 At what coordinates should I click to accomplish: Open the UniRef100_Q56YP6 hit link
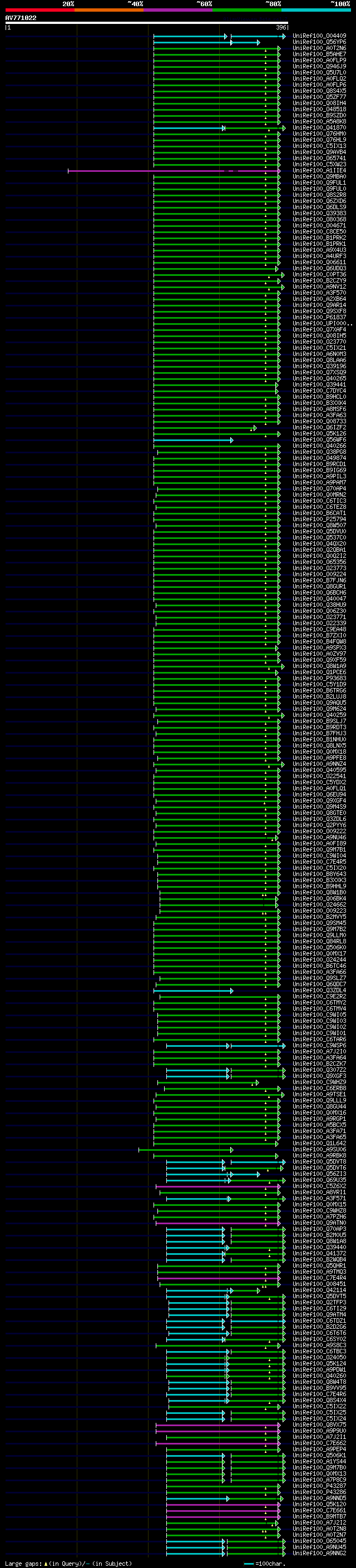pos(319,42)
